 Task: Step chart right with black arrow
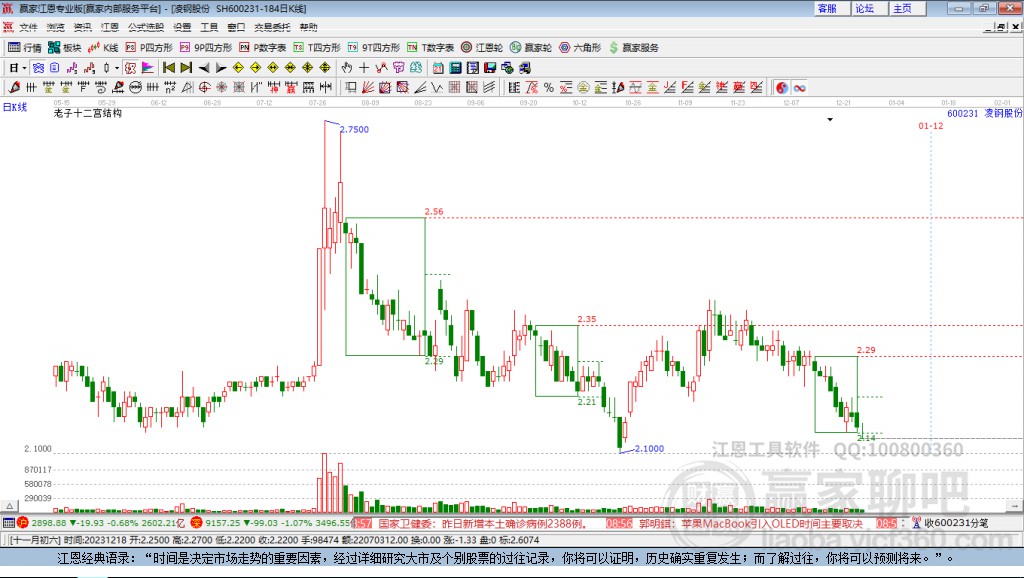point(221,68)
